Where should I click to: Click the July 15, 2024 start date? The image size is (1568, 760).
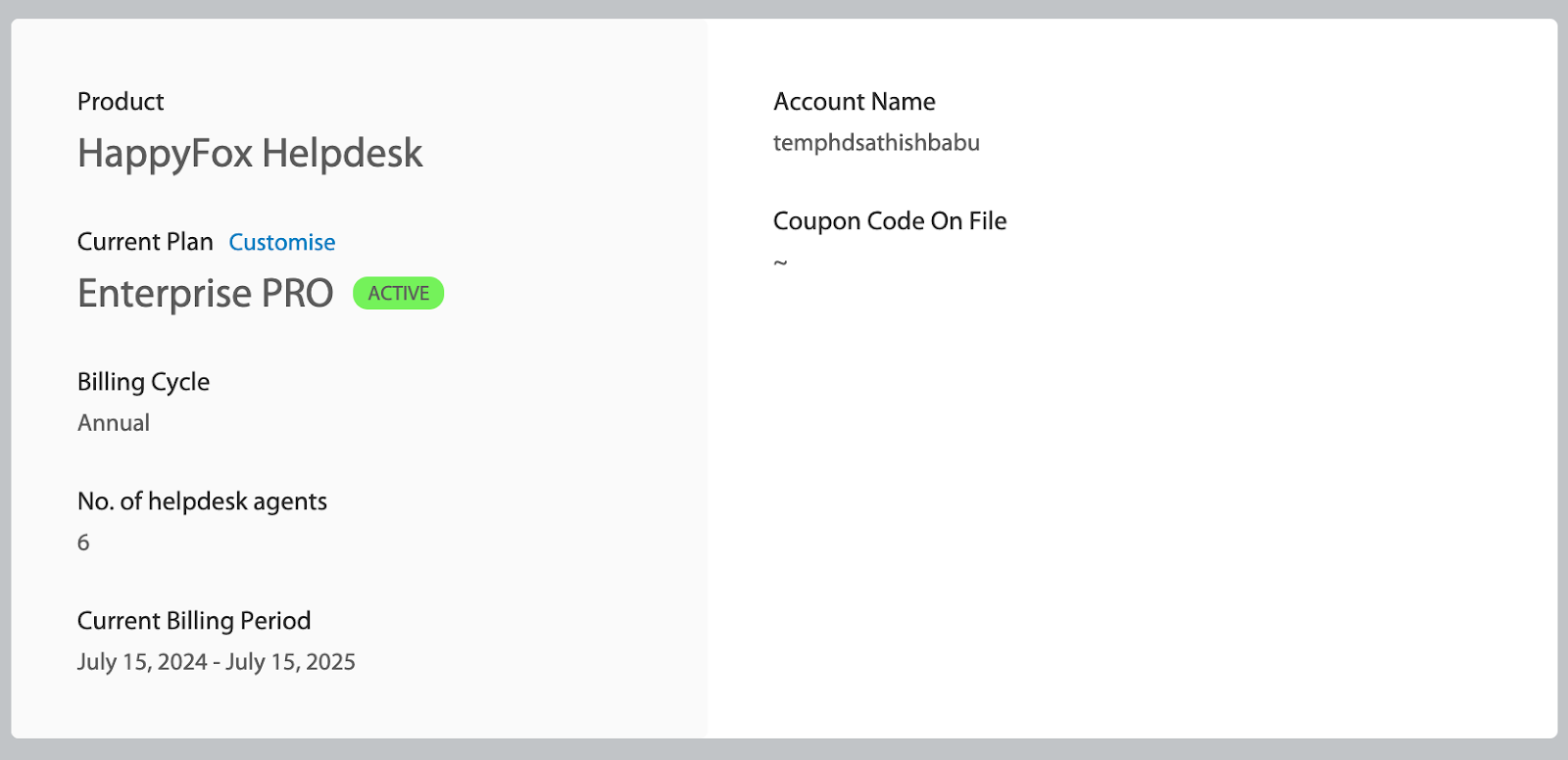click(x=142, y=662)
